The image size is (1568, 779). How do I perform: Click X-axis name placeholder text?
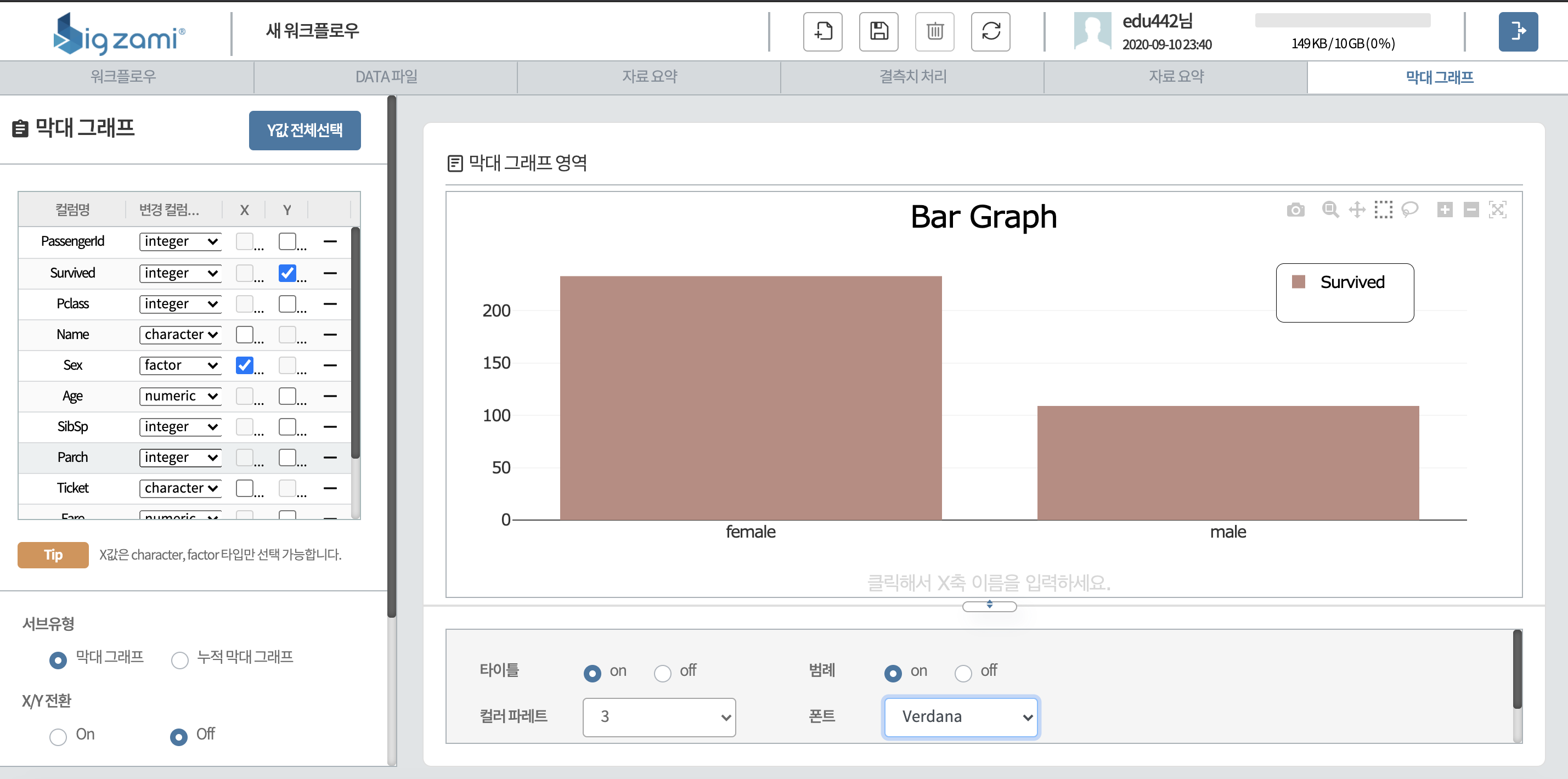pyautogui.click(x=989, y=583)
